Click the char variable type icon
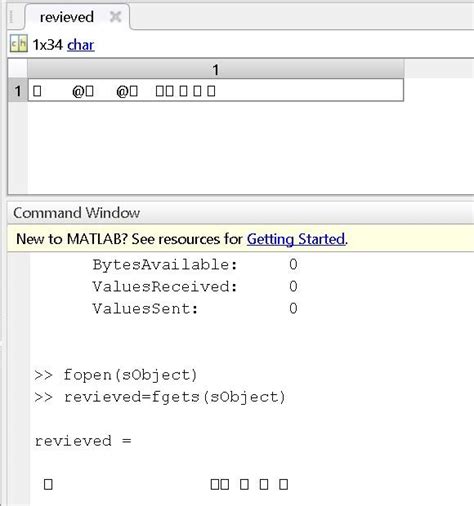474x506 pixels. 19,44
